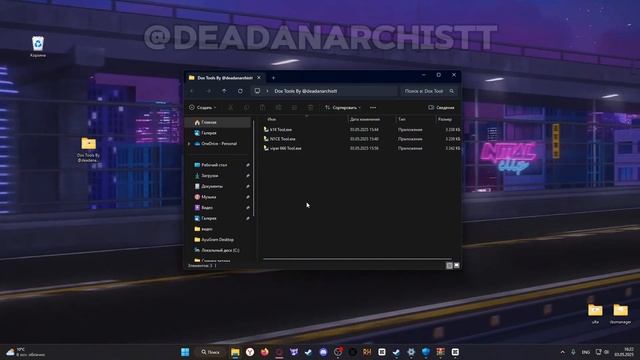Switch to large thumbnails view in status bar

pos(457,266)
